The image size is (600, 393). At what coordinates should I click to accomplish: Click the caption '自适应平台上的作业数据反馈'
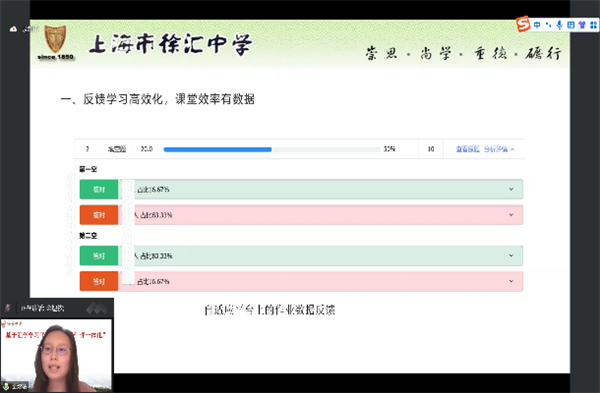tap(270, 310)
